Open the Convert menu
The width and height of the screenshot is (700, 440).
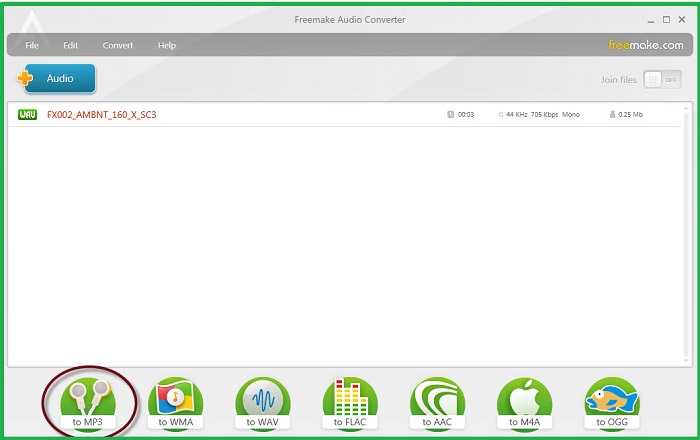(x=117, y=45)
